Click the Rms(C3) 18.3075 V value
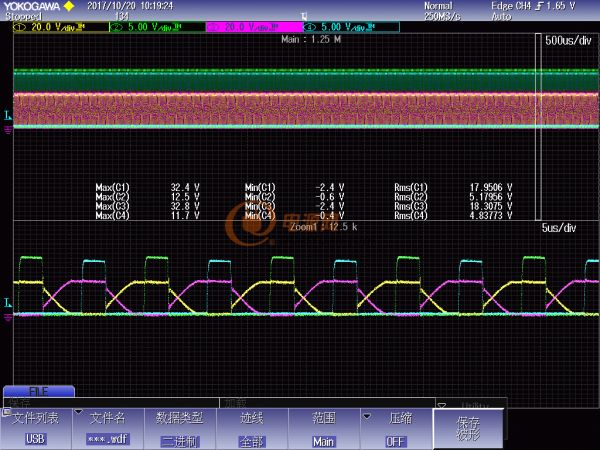The image size is (600, 450). pos(491,206)
